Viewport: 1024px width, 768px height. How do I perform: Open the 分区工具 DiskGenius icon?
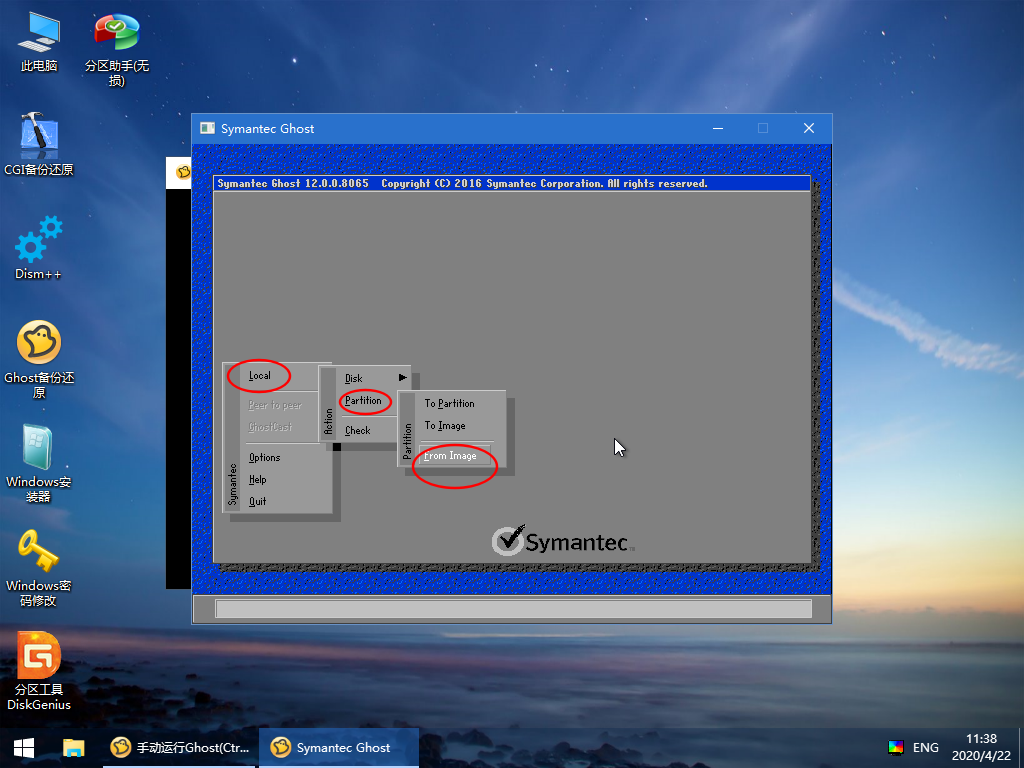[39, 671]
